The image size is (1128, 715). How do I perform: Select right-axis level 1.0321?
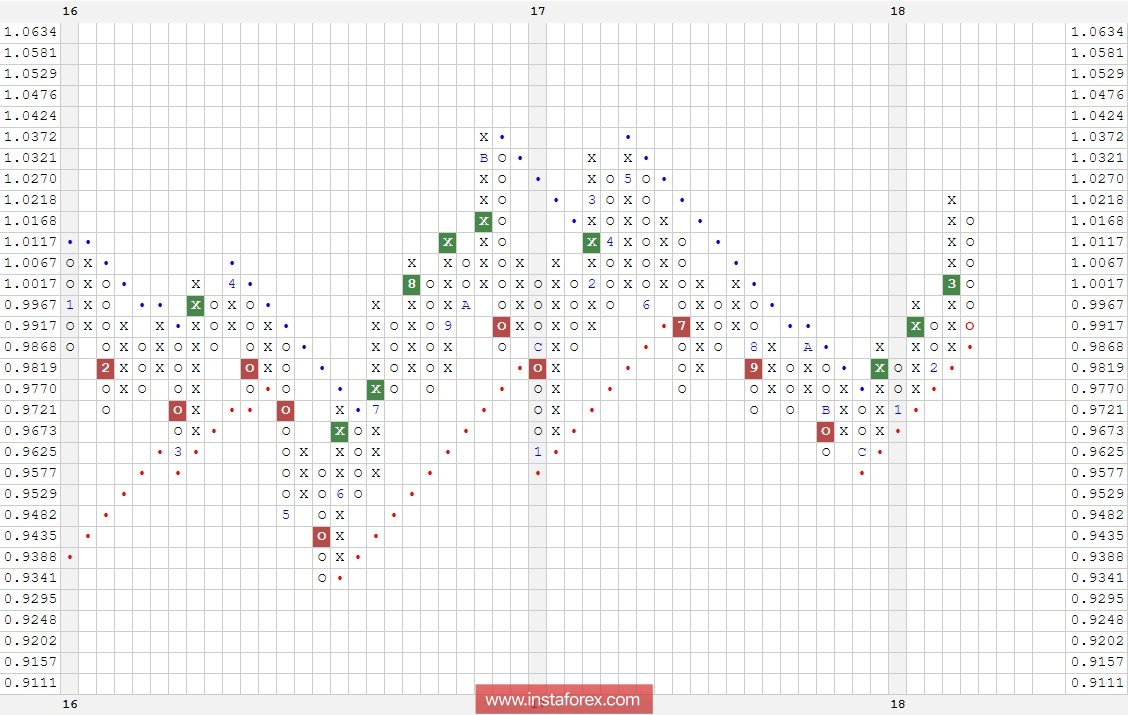point(1097,158)
